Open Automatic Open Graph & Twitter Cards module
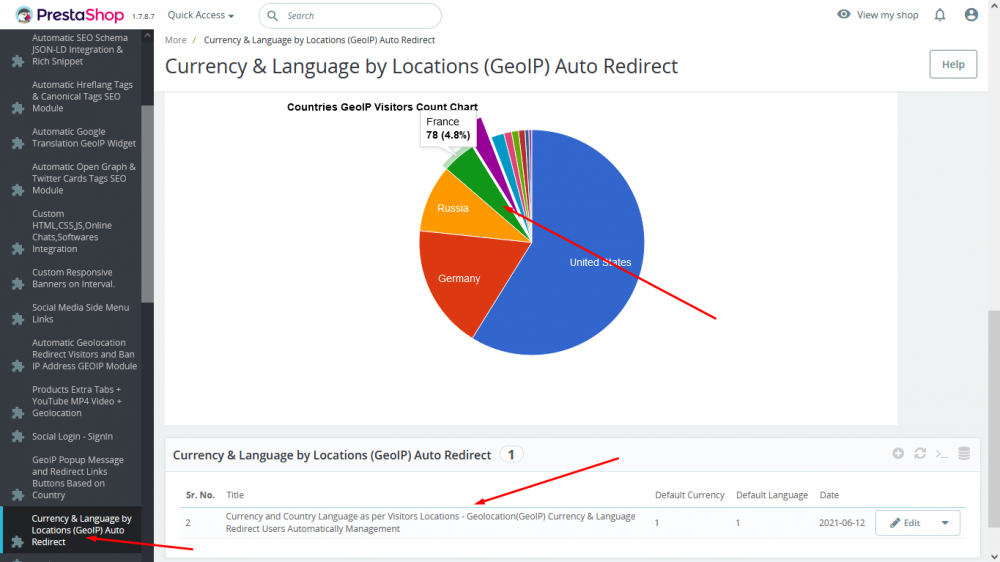Screen dimensions: 1000x562 tap(84, 179)
